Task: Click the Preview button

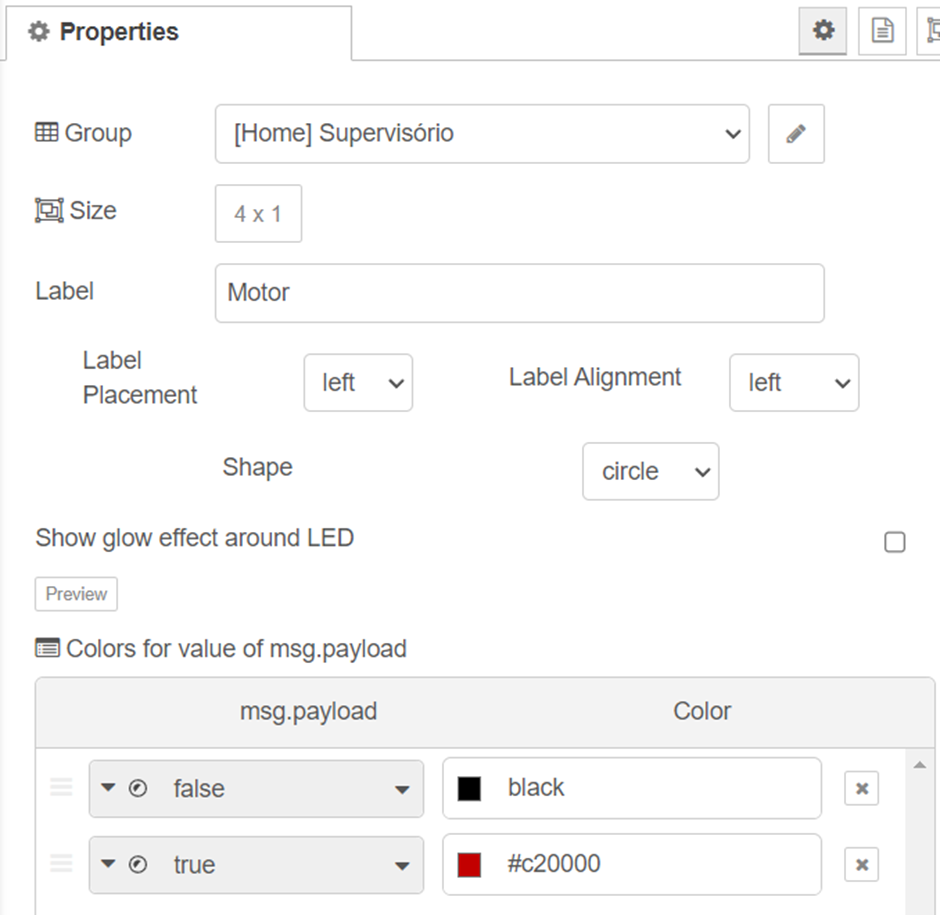Action: 76,594
